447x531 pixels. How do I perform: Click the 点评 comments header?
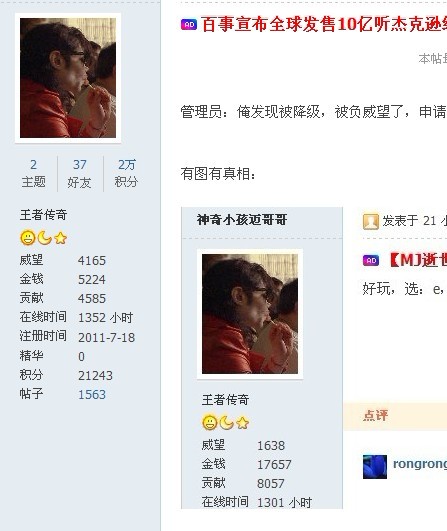tap(376, 416)
